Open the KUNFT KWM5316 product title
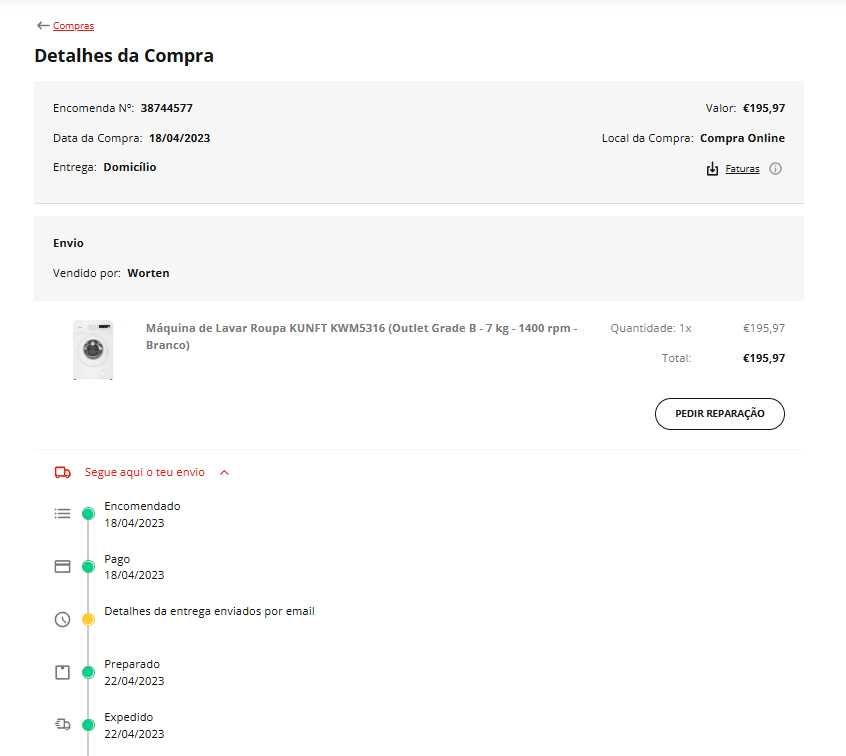846x756 pixels. coord(361,336)
